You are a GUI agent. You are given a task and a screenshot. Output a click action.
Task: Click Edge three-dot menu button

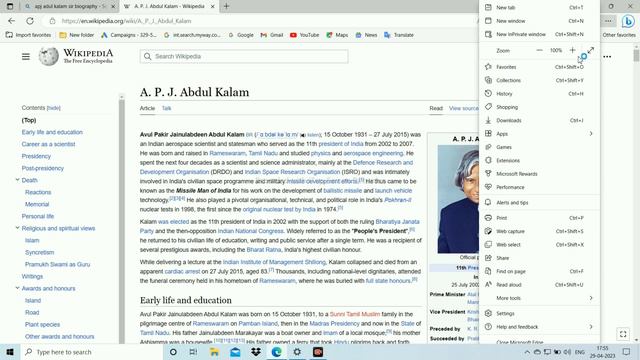pos(608,21)
